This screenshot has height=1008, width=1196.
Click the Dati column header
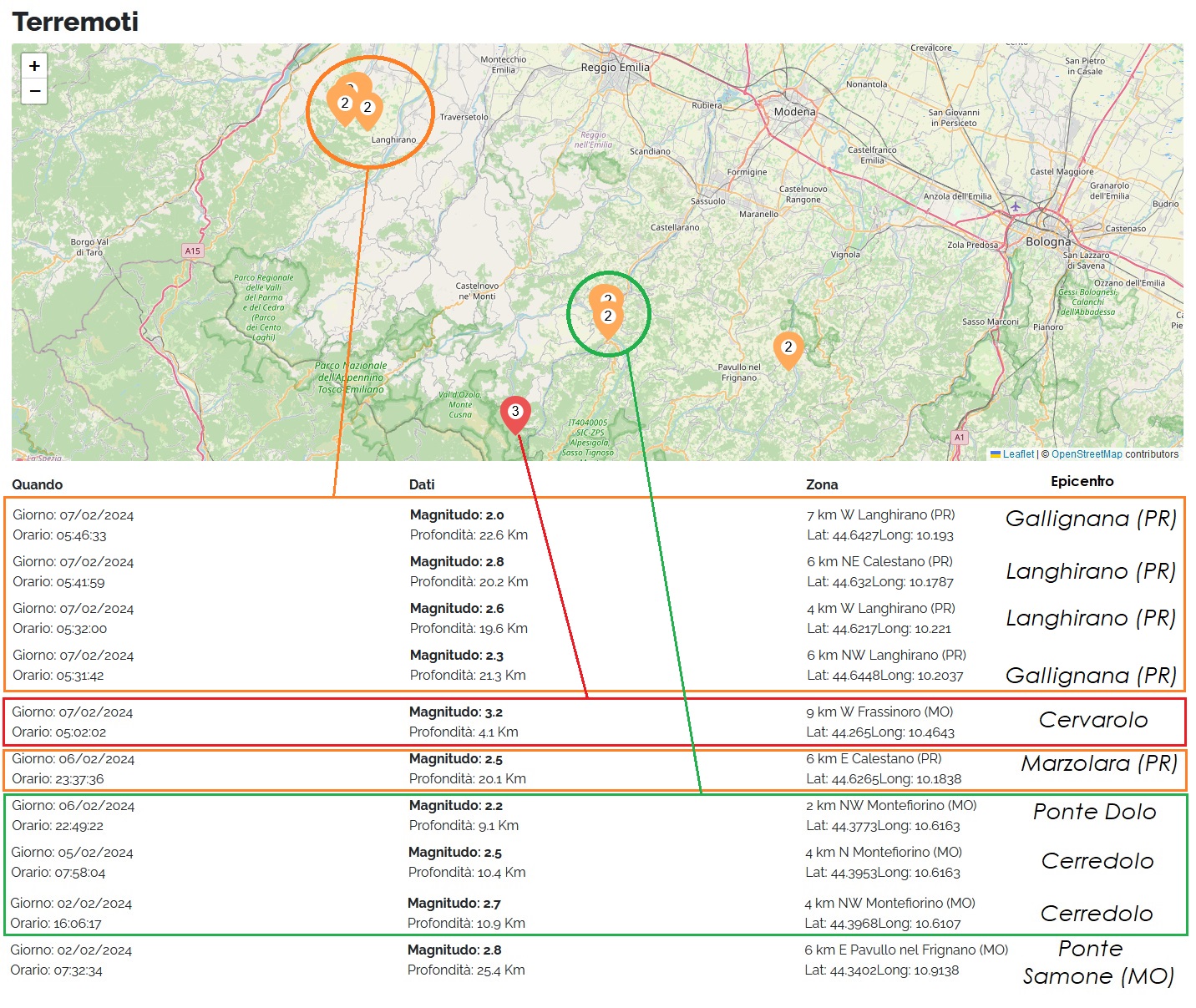coord(422,484)
